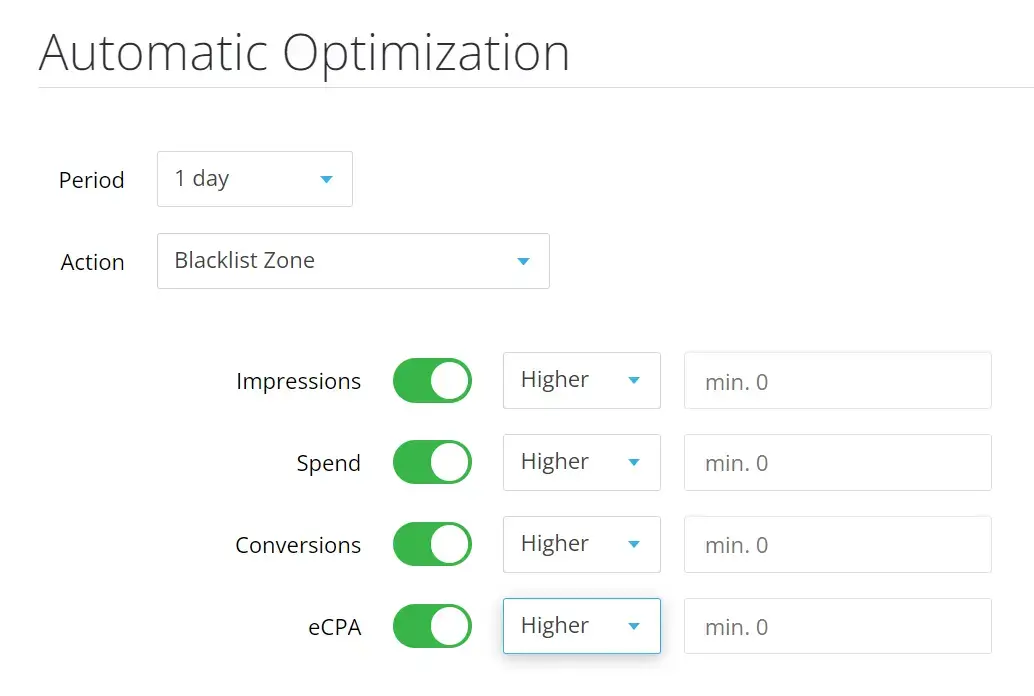Toggle the Conversions switch off

pyautogui.click(x=432, y=545)
